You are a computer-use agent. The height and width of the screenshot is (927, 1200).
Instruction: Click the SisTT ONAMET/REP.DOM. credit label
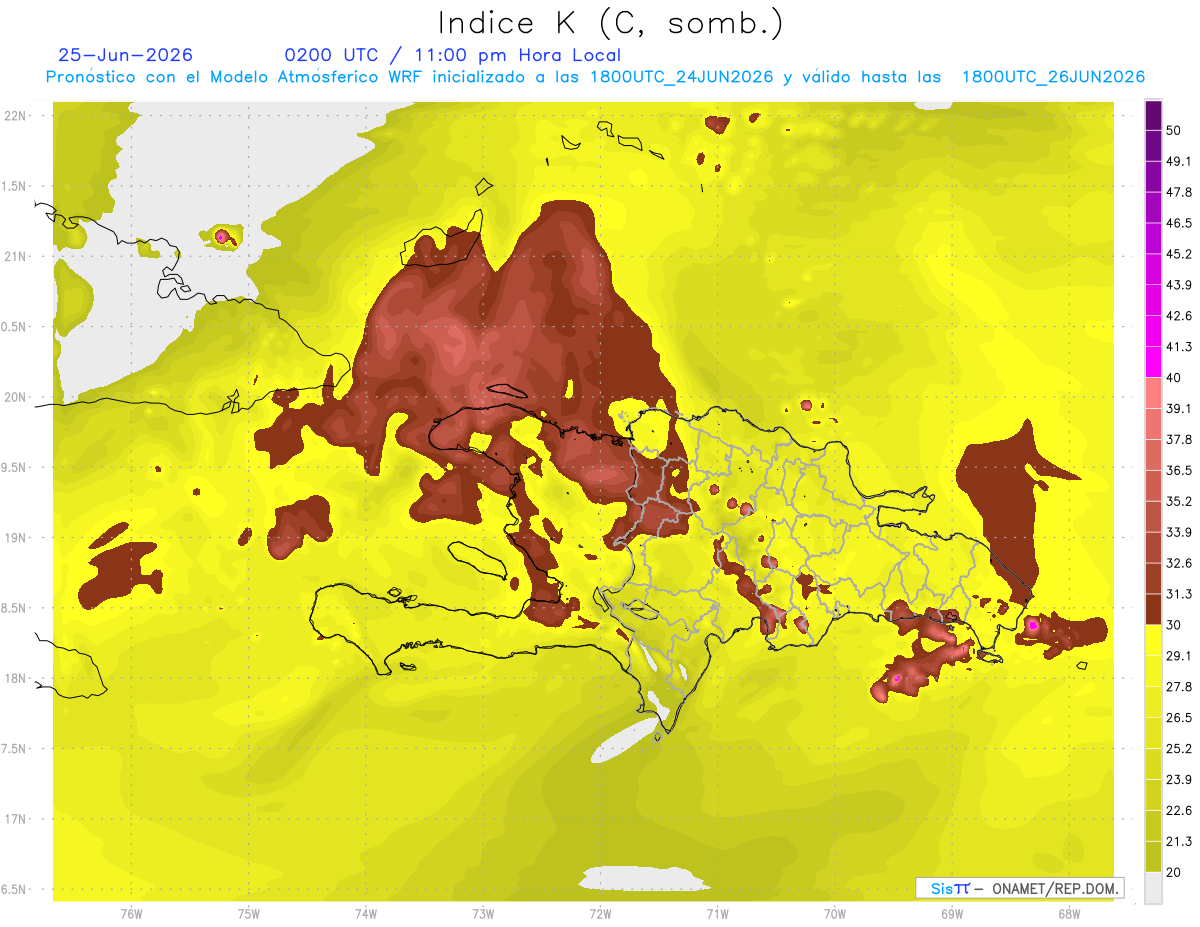[x=1018, y=888]
